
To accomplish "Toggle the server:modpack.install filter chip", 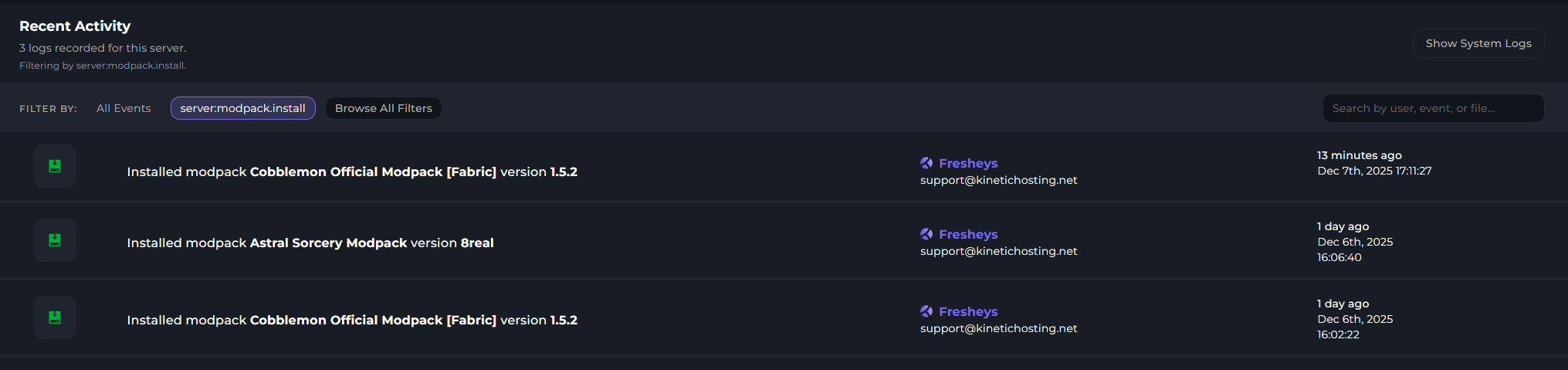I will coord(242,108).
